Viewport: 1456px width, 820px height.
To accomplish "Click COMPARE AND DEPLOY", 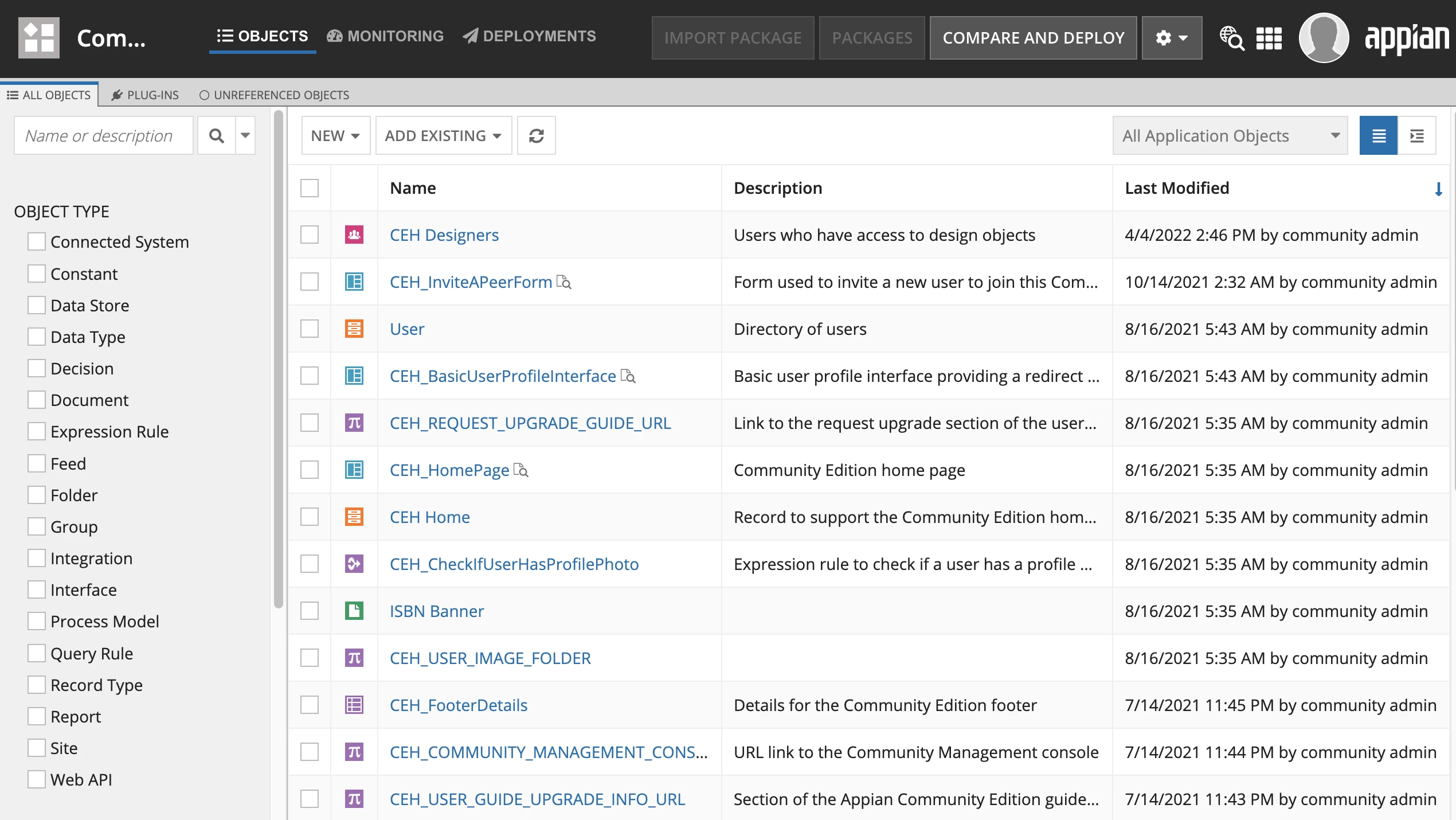I will pyautogui.click(x=1034, y=38).
